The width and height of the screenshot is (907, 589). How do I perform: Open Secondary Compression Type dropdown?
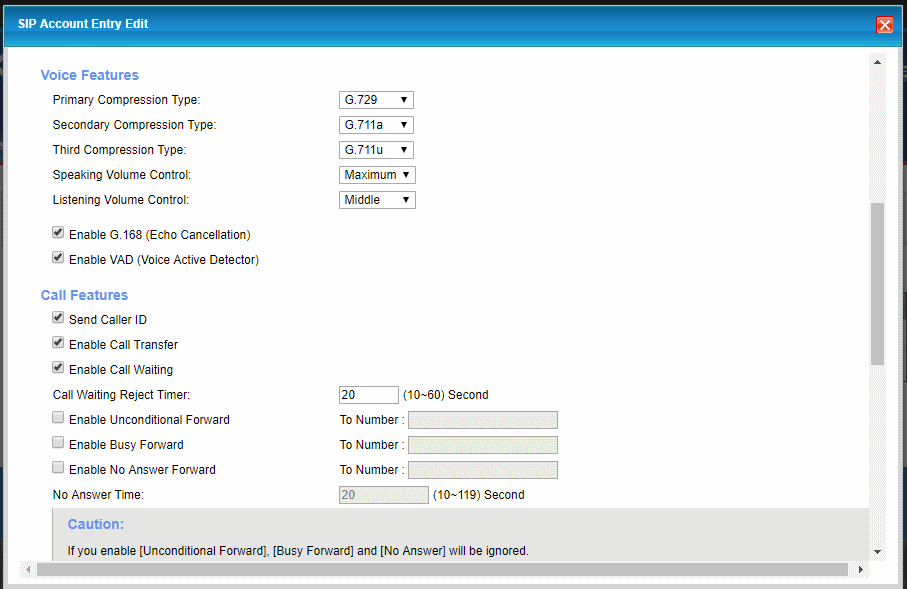(x=376, y=124)
